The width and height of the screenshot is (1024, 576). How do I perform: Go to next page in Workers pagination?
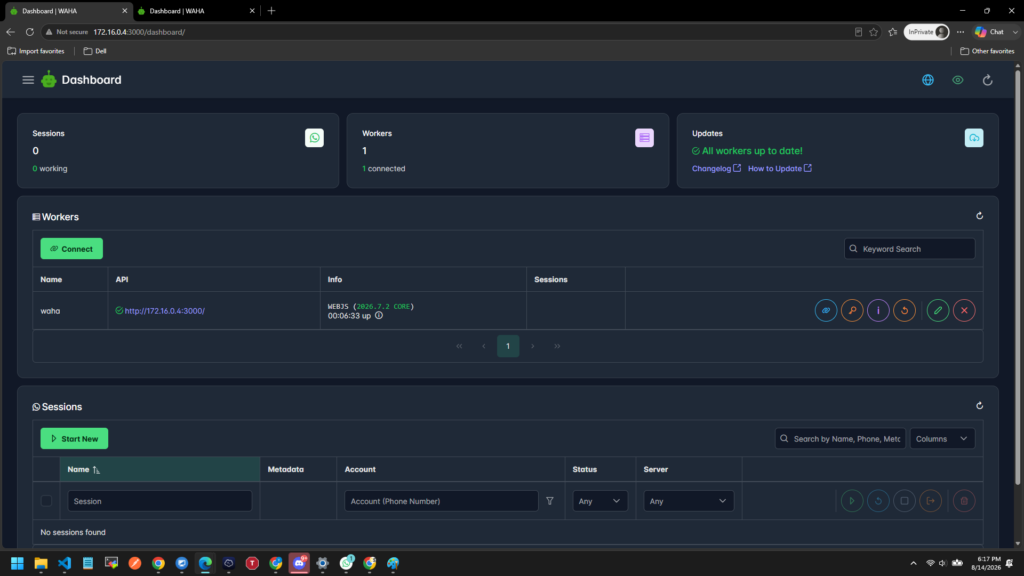[x=532, y=346]
